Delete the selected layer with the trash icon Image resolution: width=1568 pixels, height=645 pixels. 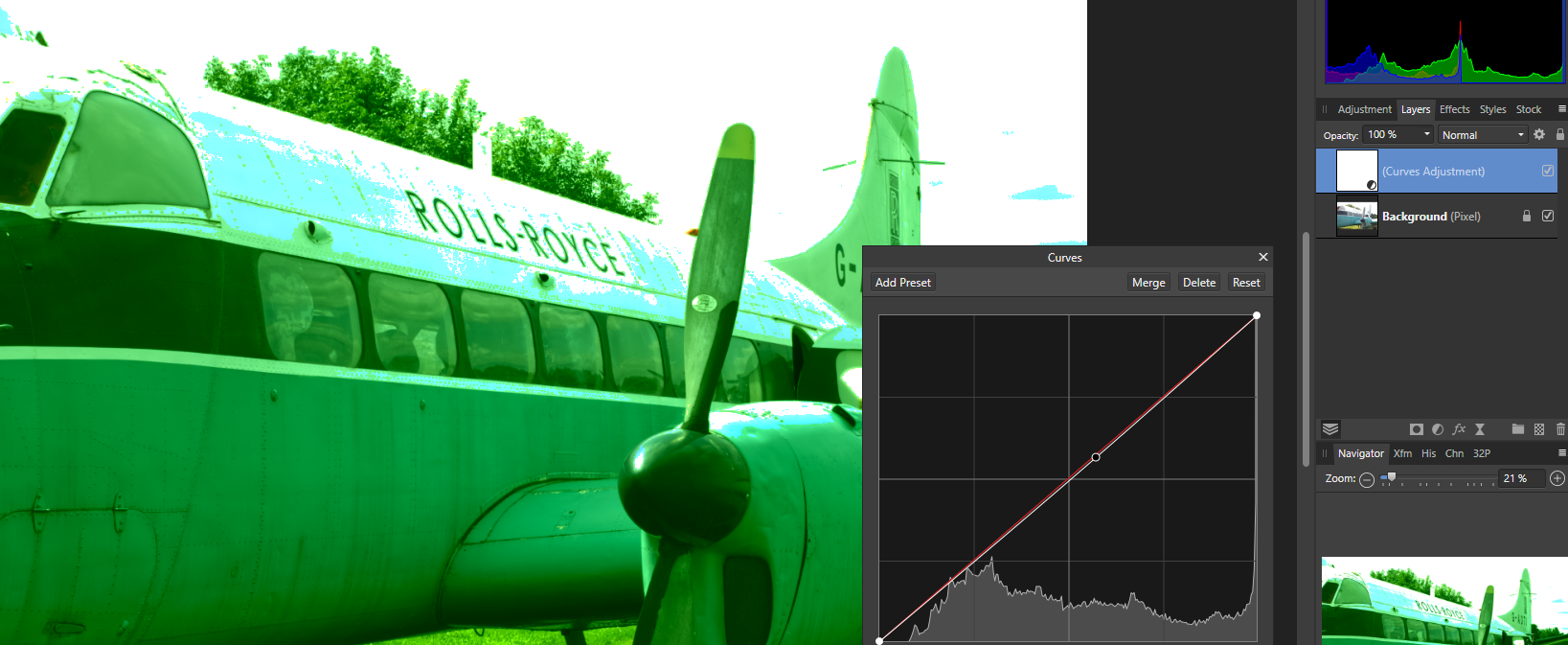1560,429
